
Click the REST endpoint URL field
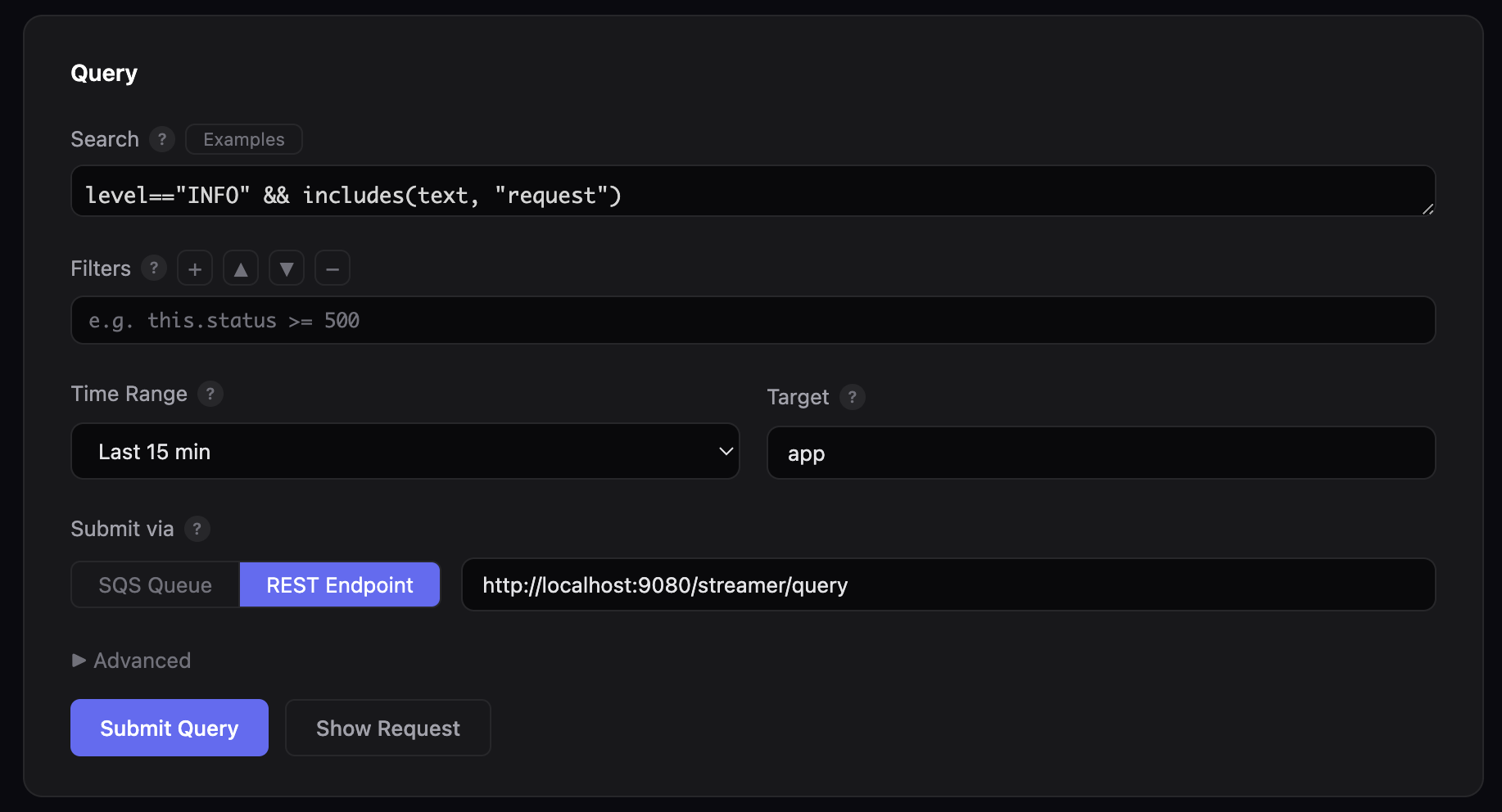(948, 585)
